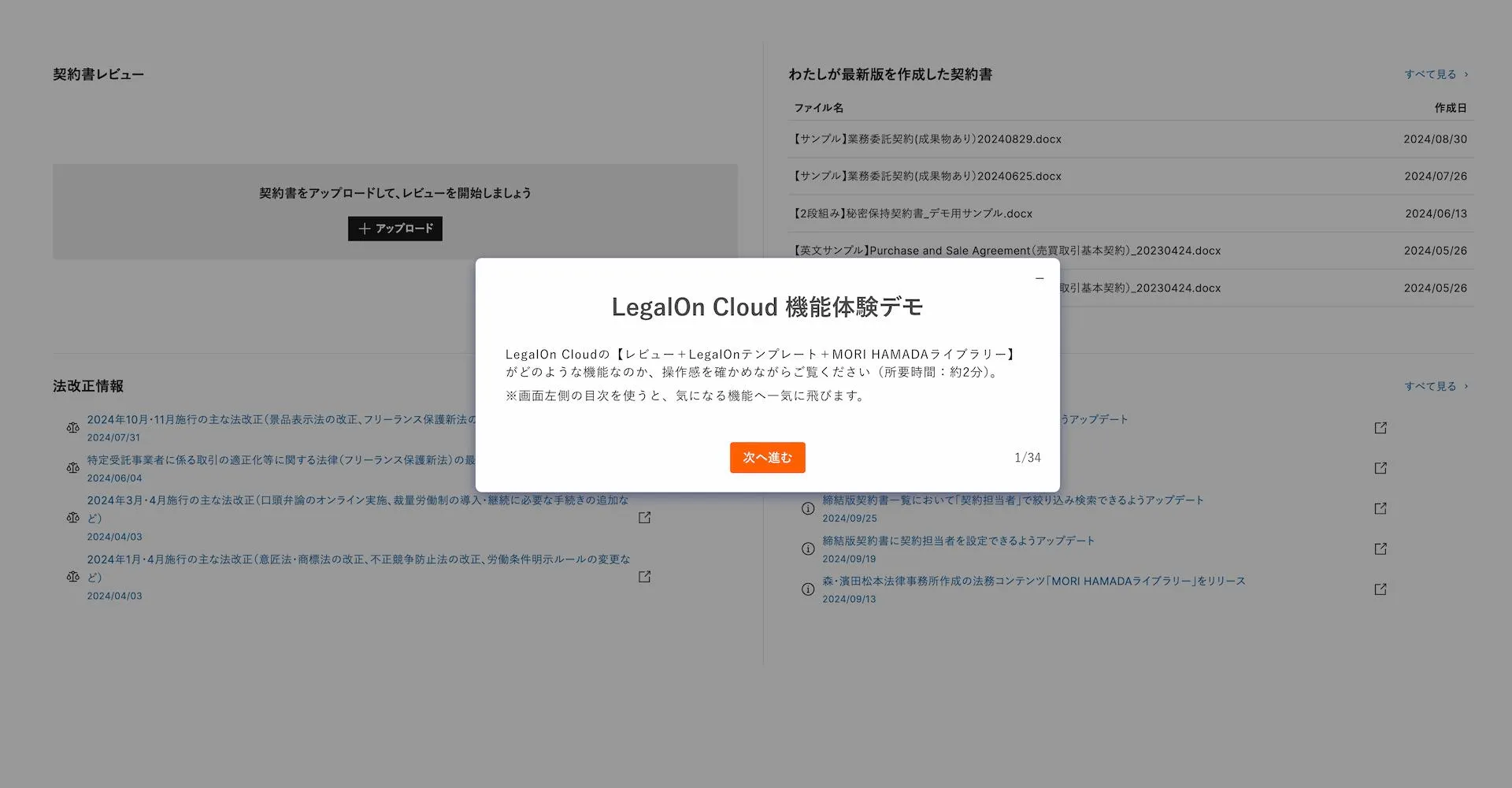Click the upload drop area prompt 契約書をアップロードして
This screenshot has width=1512, height=788.
click(395, 193)
